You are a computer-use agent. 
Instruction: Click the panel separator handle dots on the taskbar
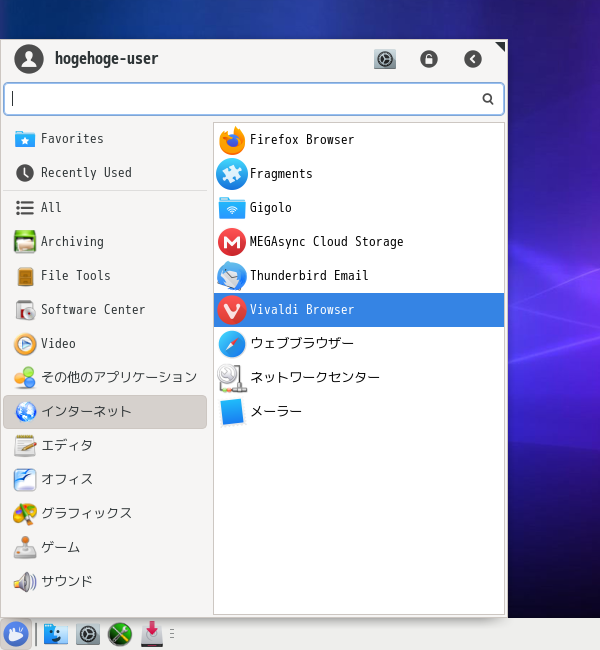tap(172, 634)
